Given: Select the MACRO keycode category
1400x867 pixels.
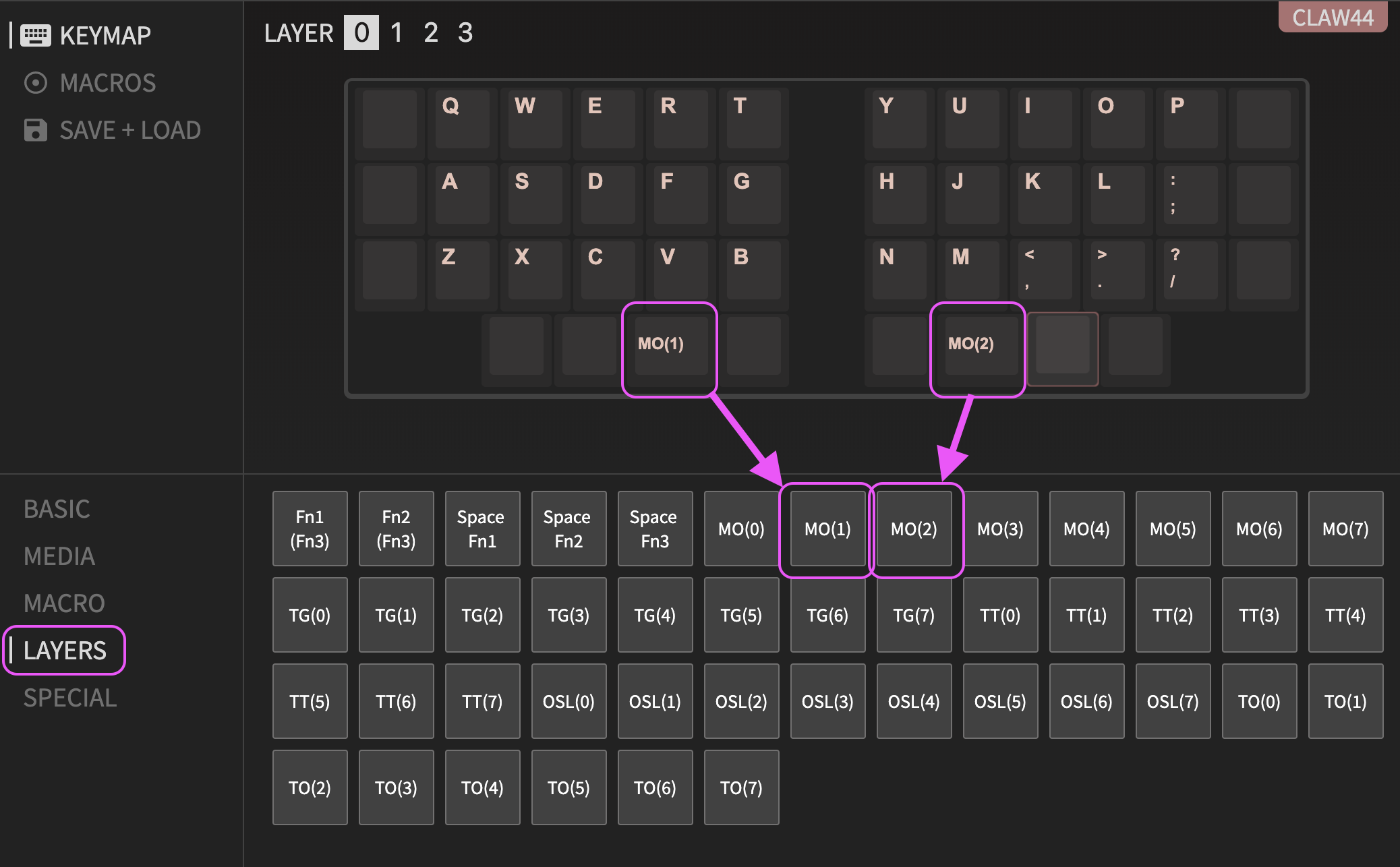Looking at the screenshot, I should point(64,603).
